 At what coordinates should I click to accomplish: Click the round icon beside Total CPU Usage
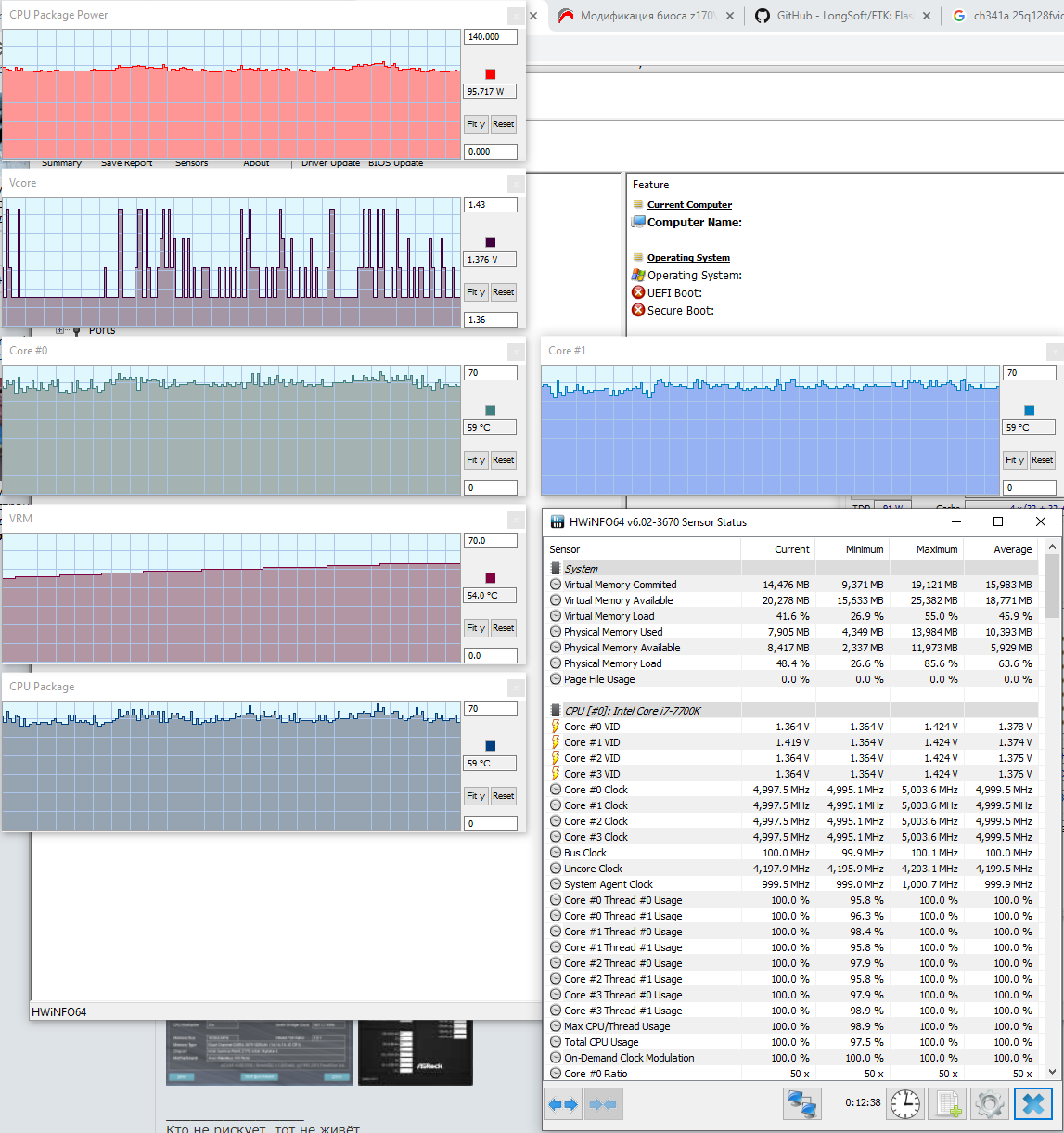pos(556,1042)
